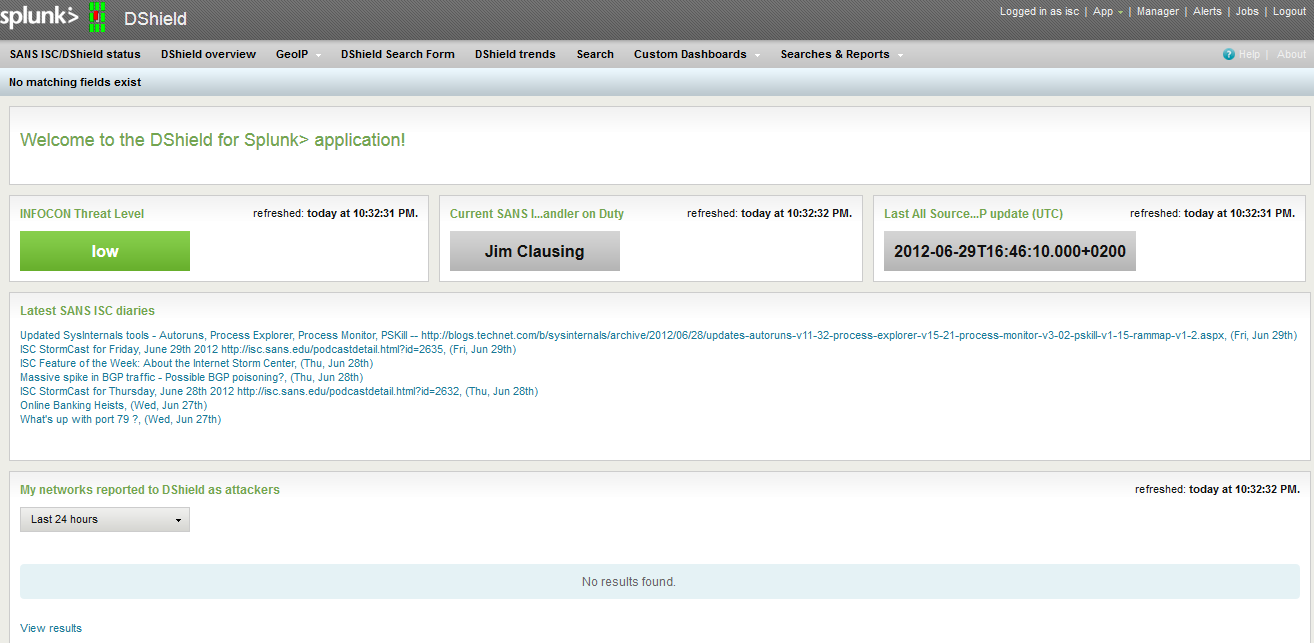Screen dimensions: 1314x643
Task: Click the Search menu item
Action: [595, 55]
